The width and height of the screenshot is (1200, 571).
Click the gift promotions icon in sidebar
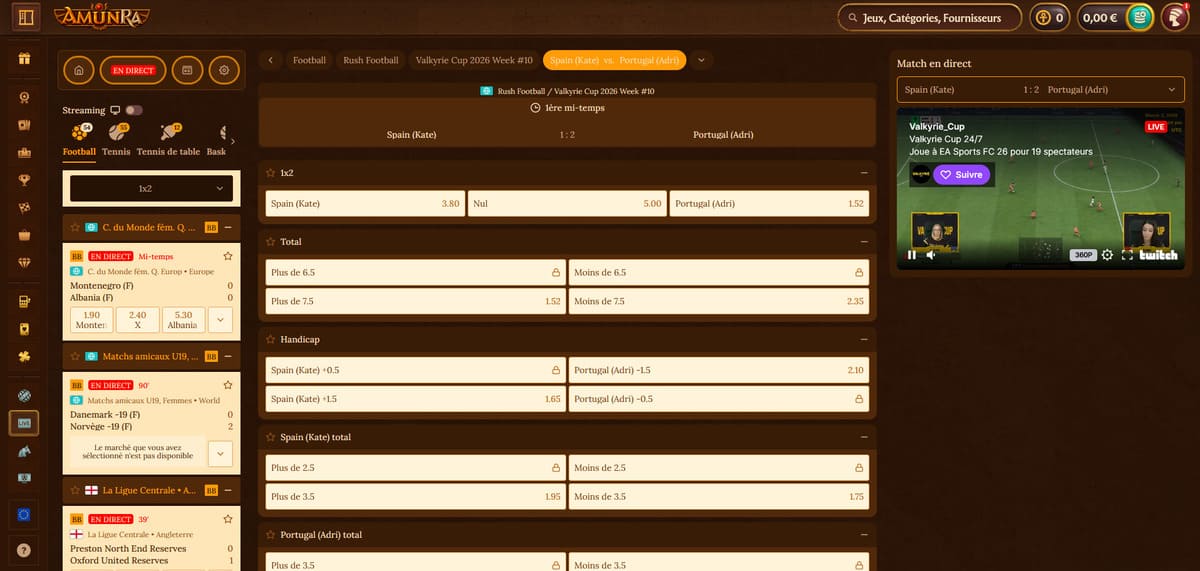click(24, 59)
